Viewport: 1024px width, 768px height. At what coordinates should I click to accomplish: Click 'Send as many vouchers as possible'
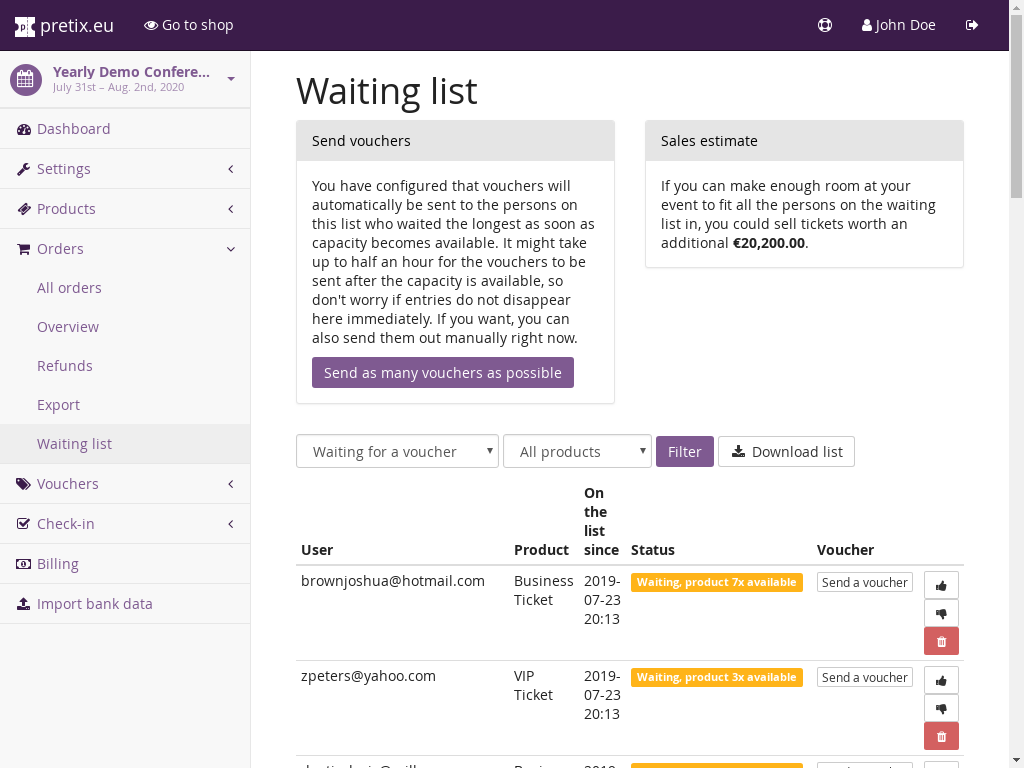tap(443, 373)
